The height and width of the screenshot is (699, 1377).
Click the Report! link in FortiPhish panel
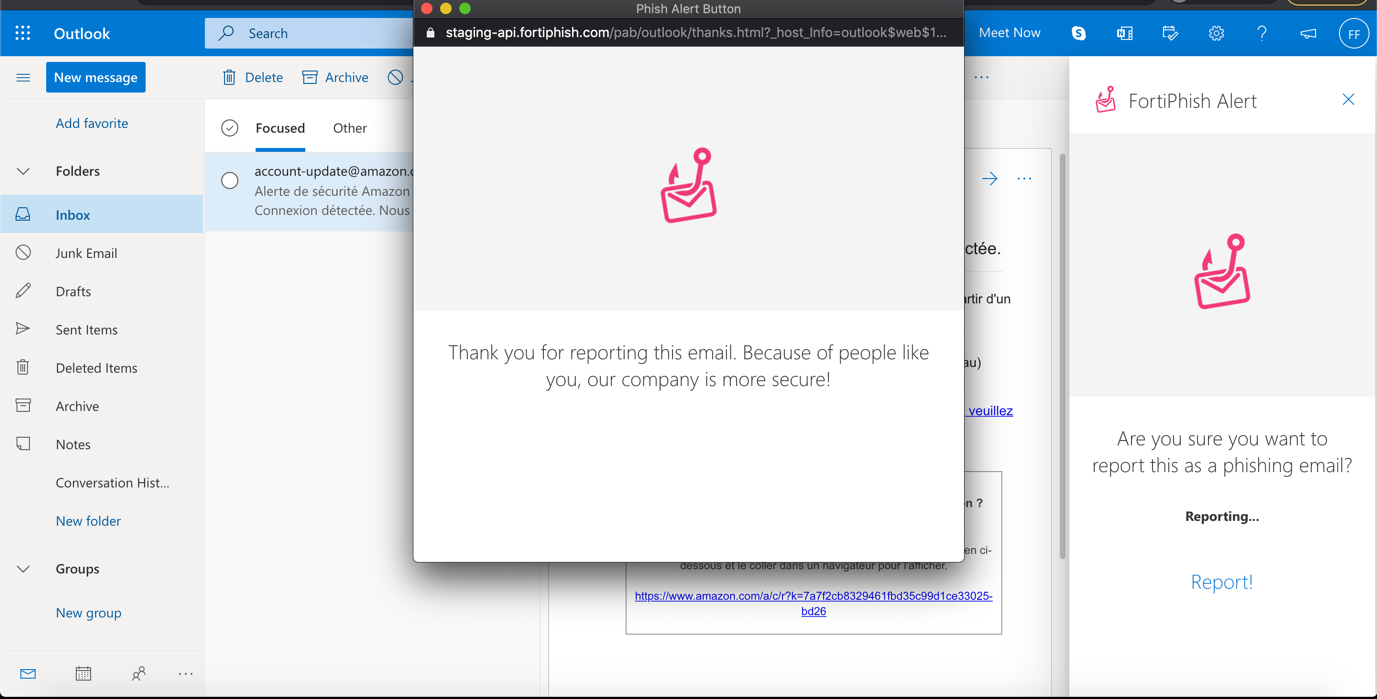click(1222, 582)
